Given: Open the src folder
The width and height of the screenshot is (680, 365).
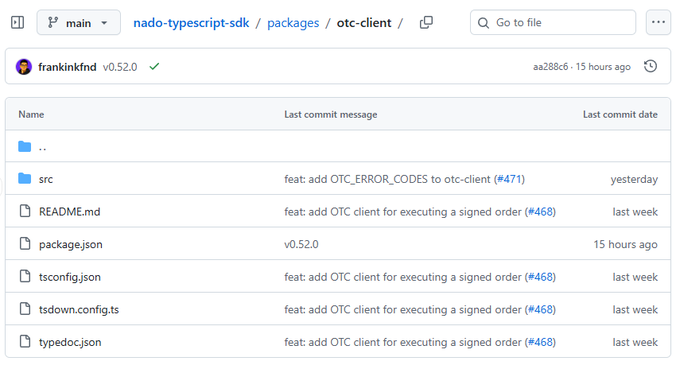Looking at the screenshot, I should pyautogui.click(x=46, y=179).
